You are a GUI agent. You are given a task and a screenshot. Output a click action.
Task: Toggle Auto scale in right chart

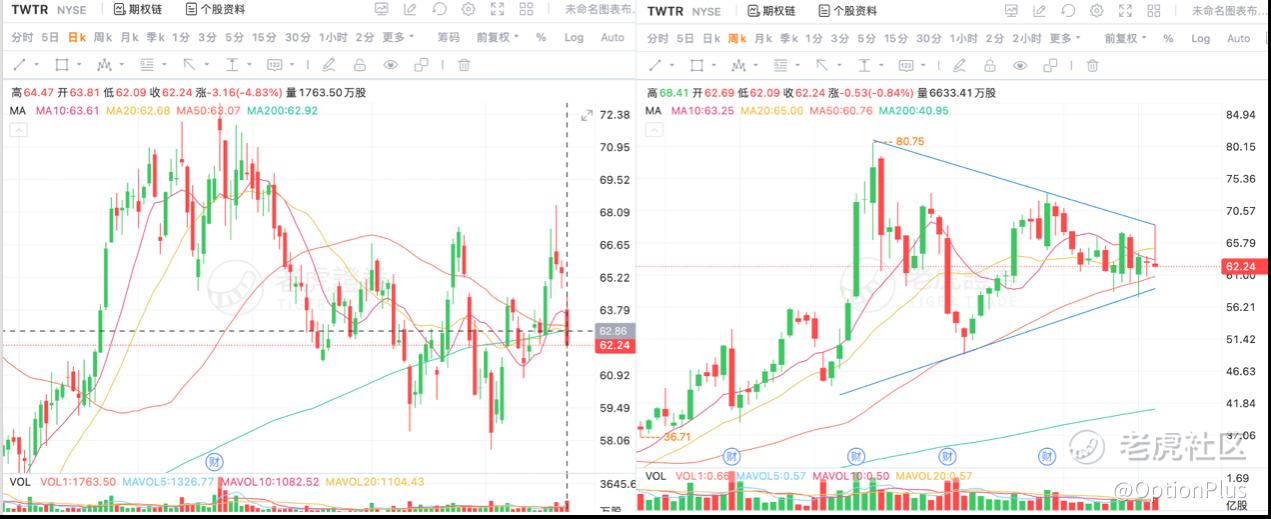[1239, 38]
